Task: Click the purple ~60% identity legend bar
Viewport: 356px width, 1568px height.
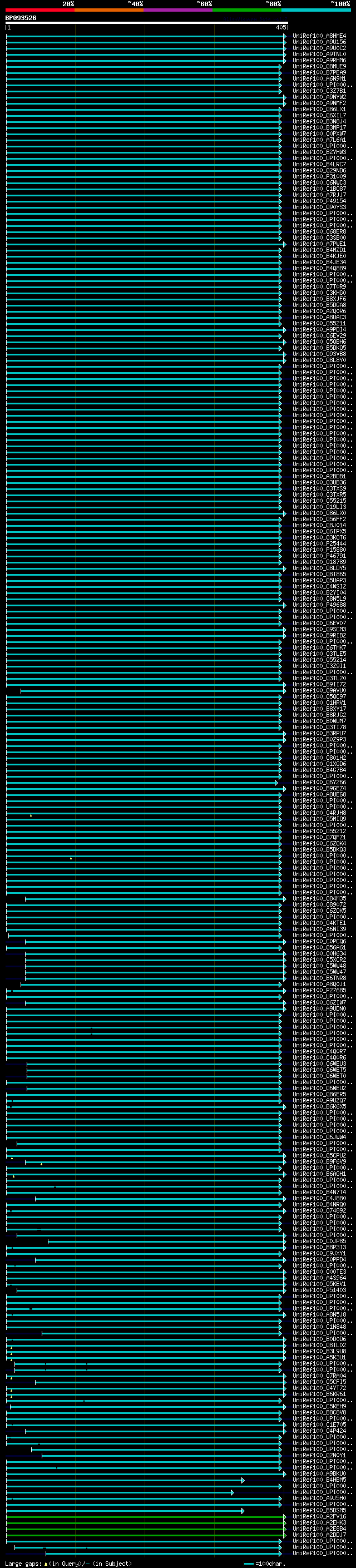Action: 179,10
